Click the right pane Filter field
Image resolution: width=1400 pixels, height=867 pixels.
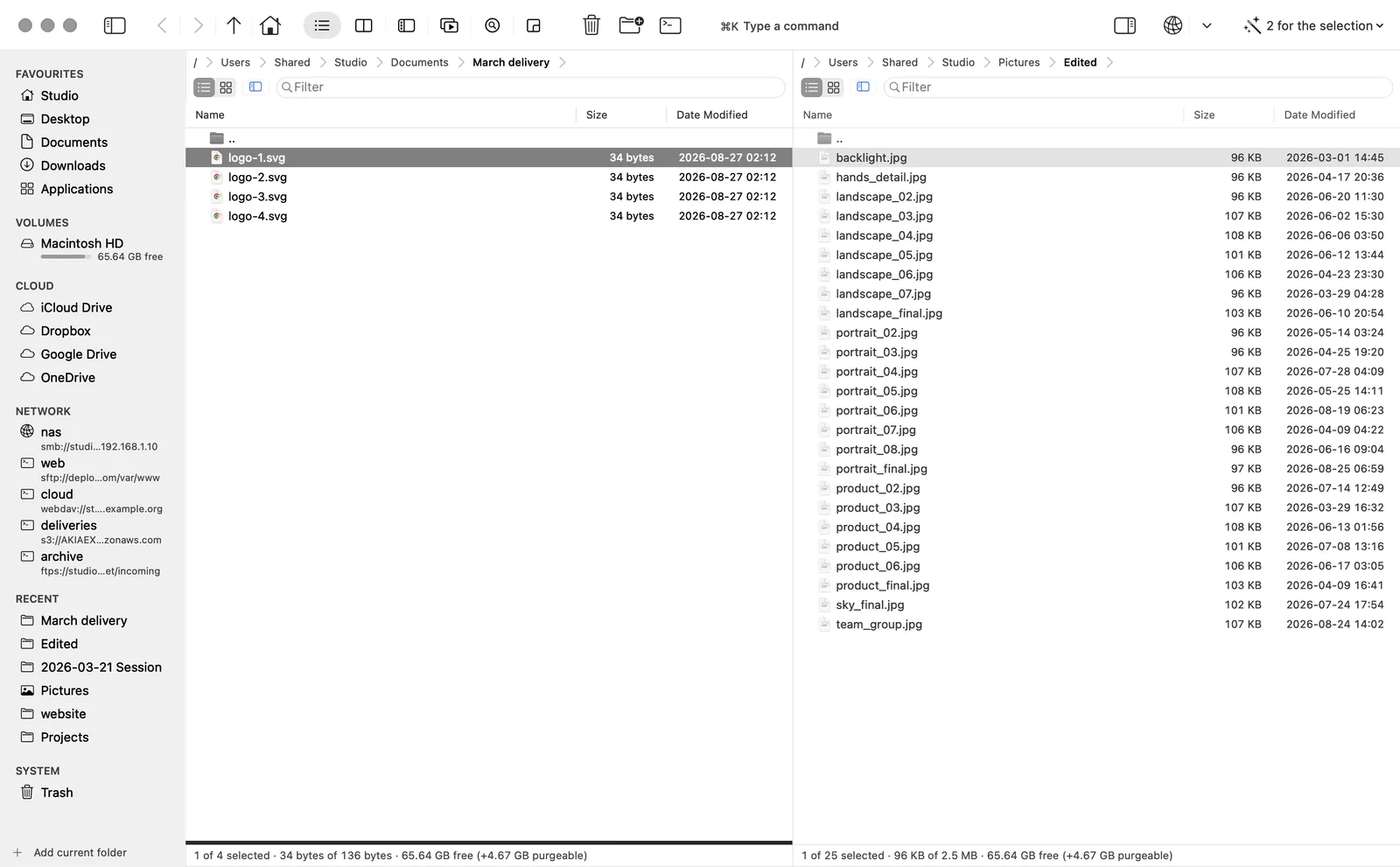click(x=1137, y=87)
